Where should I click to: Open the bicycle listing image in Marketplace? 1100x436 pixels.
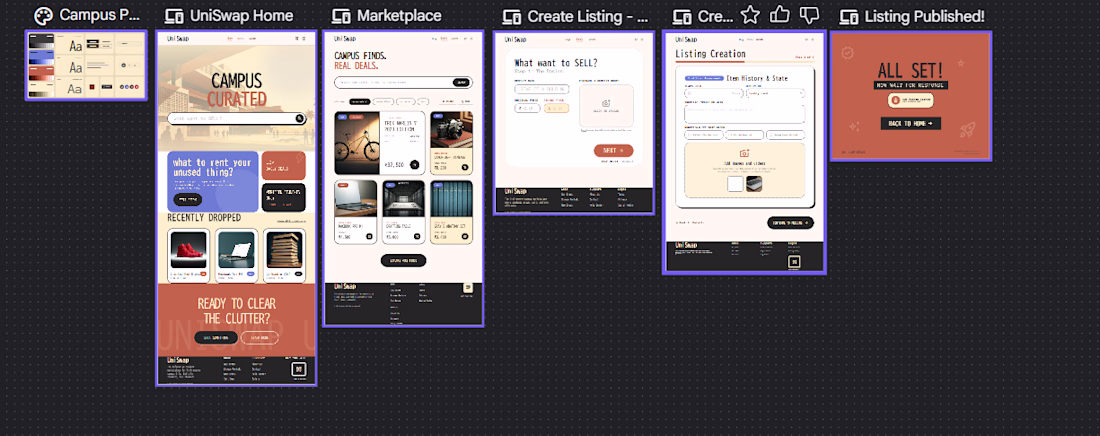(x=357, y=143)
